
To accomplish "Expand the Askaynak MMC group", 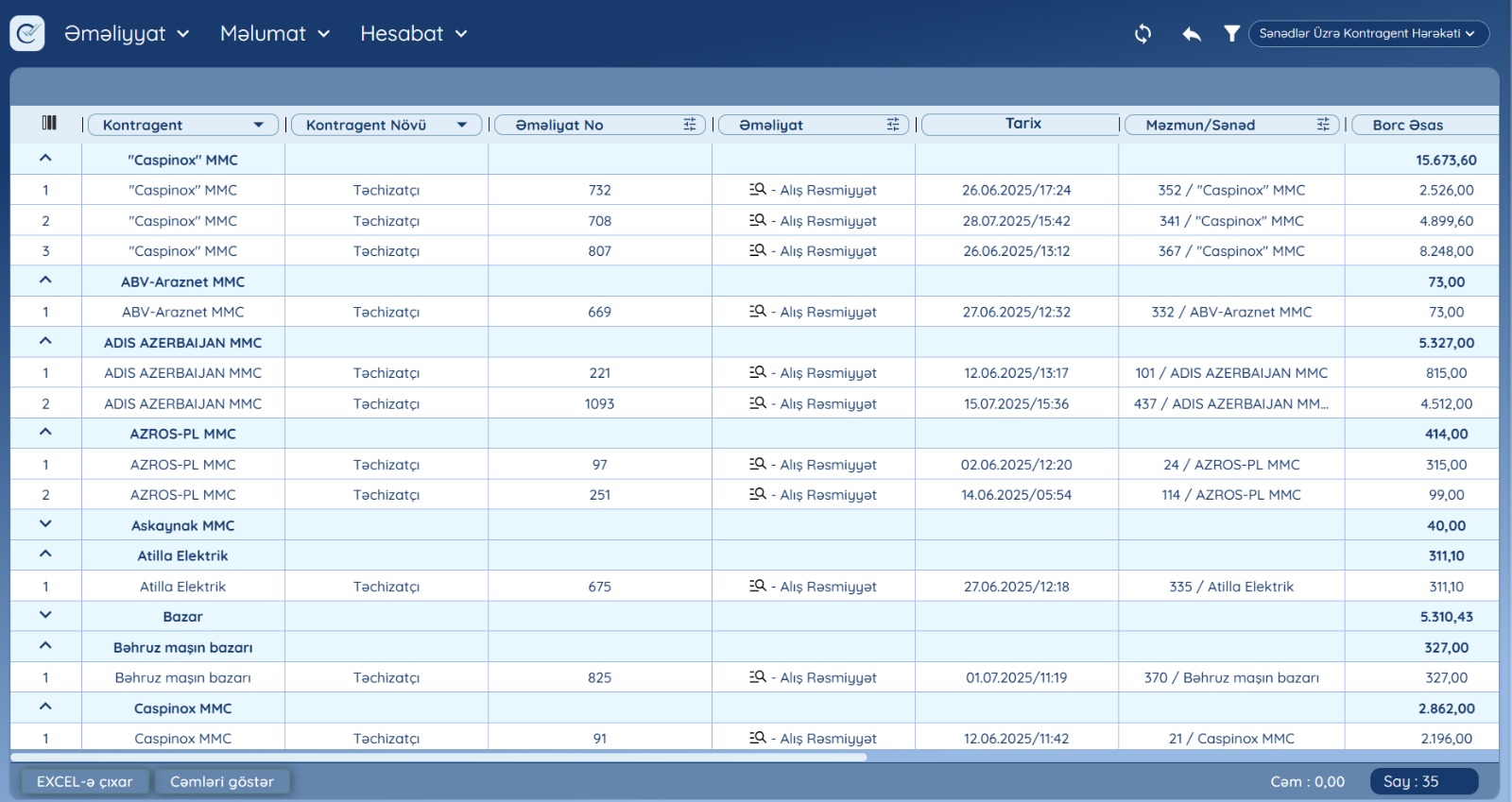I will [x=45, y=524].
